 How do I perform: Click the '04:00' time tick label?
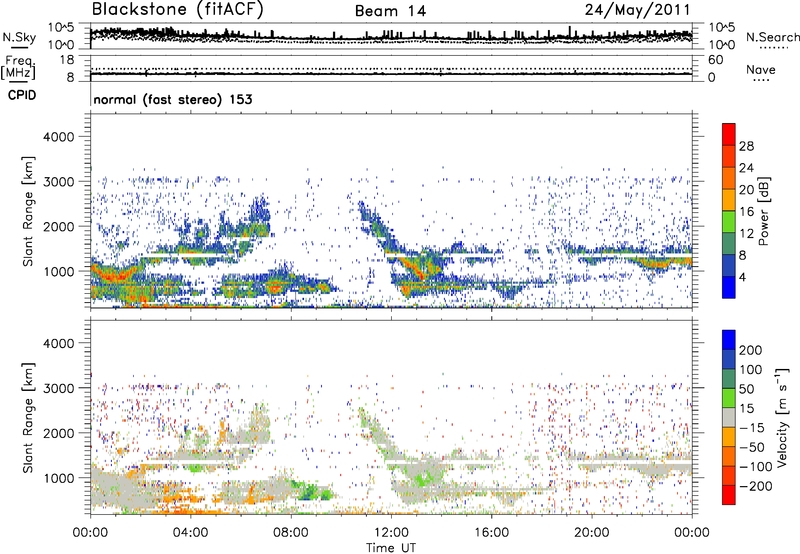pyautogui.click(x=190, y=533)
